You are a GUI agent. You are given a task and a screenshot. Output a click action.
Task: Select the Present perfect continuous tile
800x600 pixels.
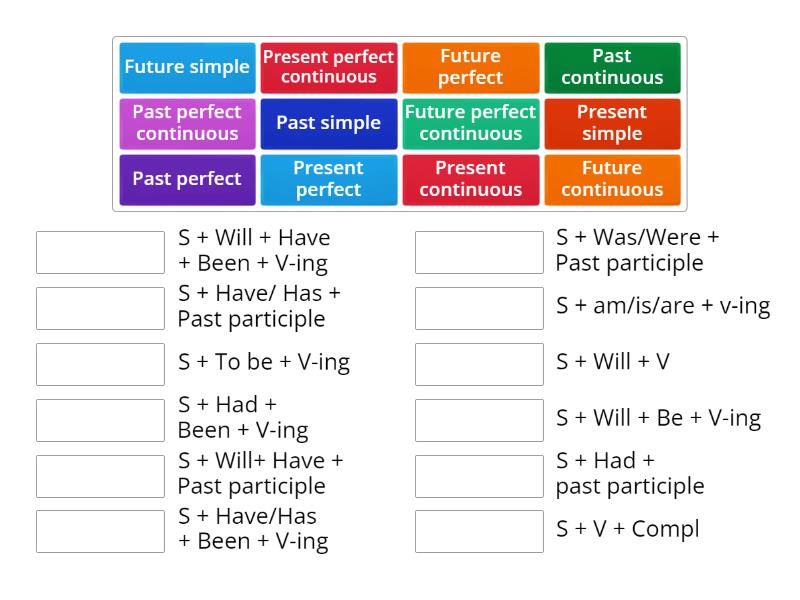329,67
